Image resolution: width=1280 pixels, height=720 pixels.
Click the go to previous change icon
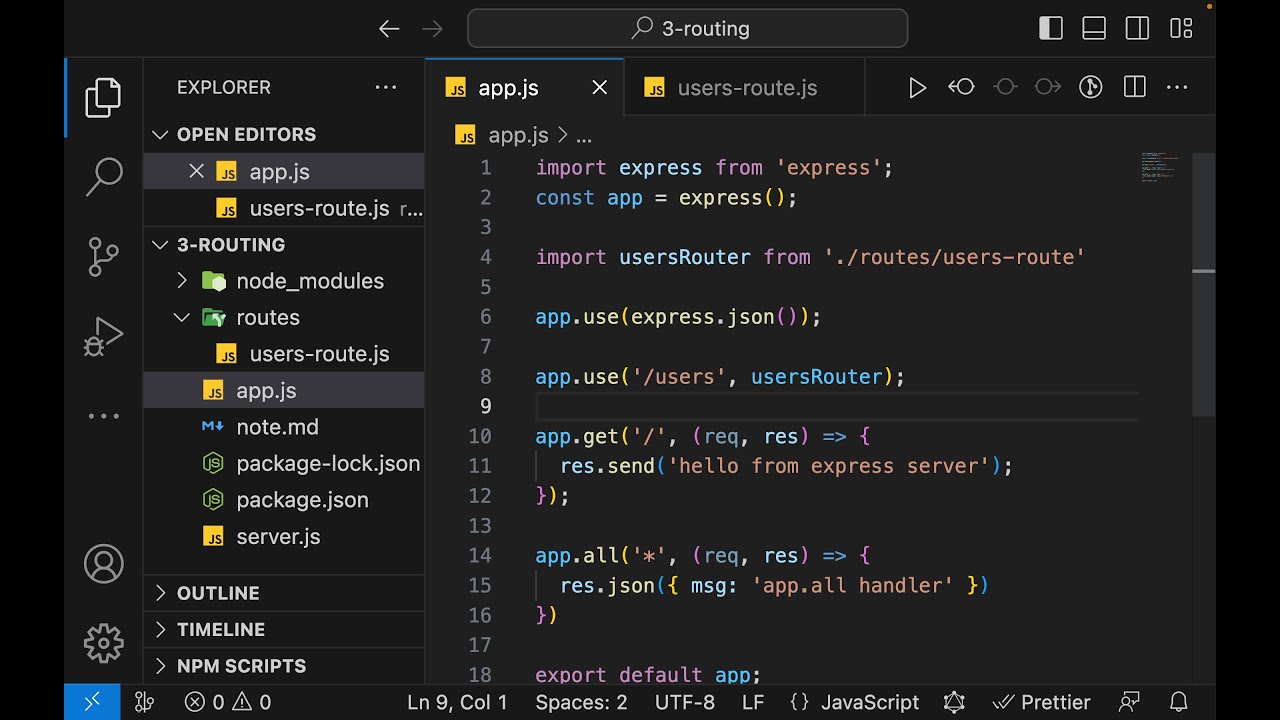(961, 88)
